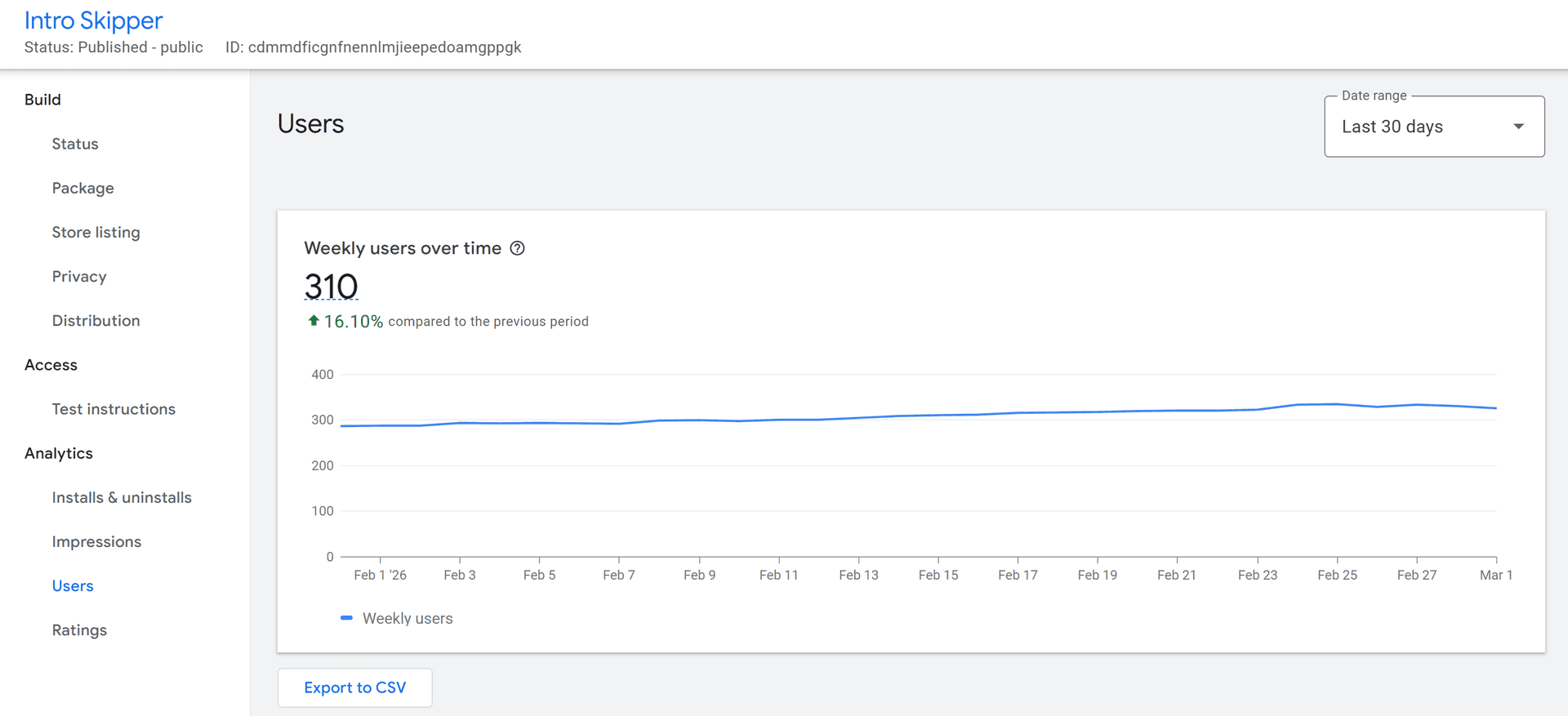Viewport: 1568px width, 716px height.
Task: Open the Date range dropdown arrow
Action: point(1518,127)
